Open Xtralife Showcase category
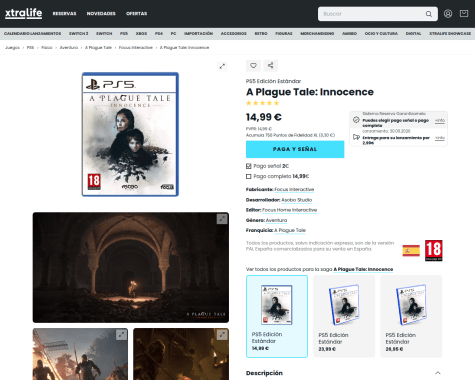Viewport: 475px width, 380px height. (450, 34)
